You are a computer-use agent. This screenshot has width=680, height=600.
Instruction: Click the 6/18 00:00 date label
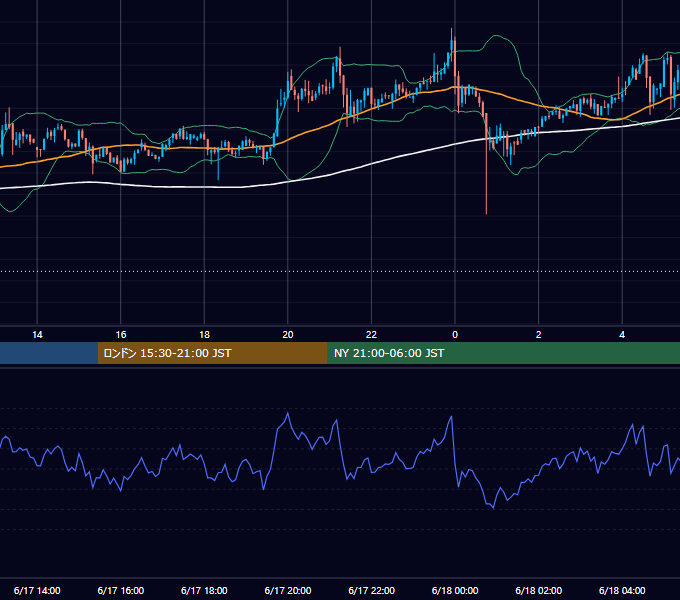[x=455, y=590]
